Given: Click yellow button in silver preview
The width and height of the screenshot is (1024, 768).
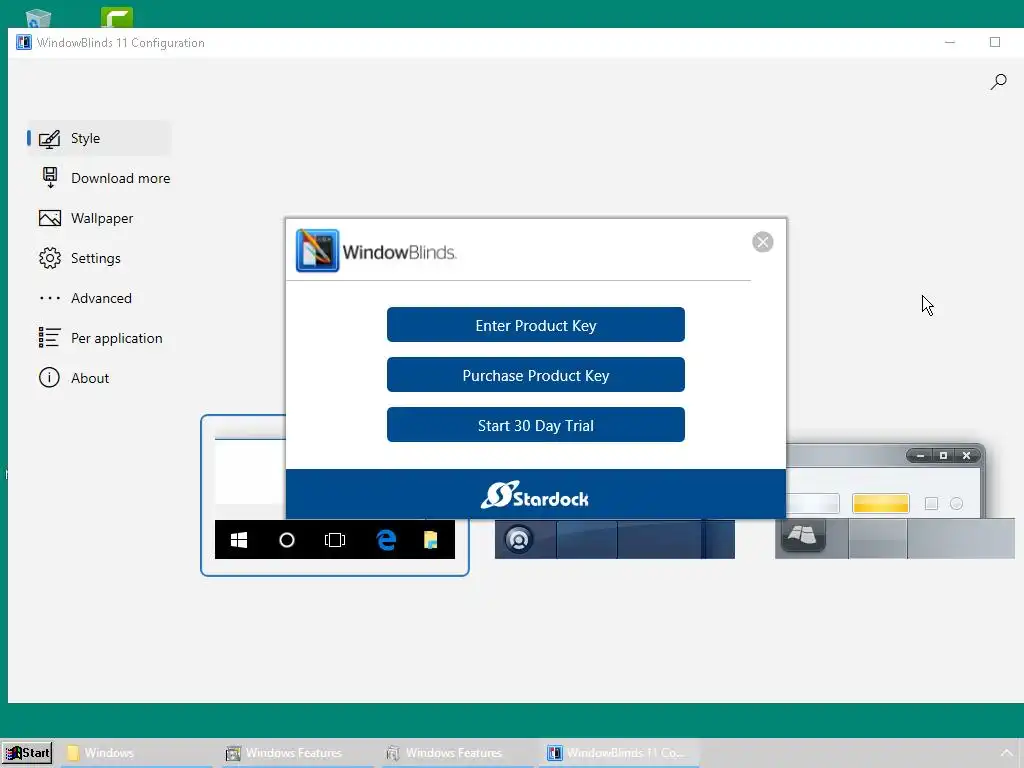Looking at the screenshot, I should tap(880, 504).
